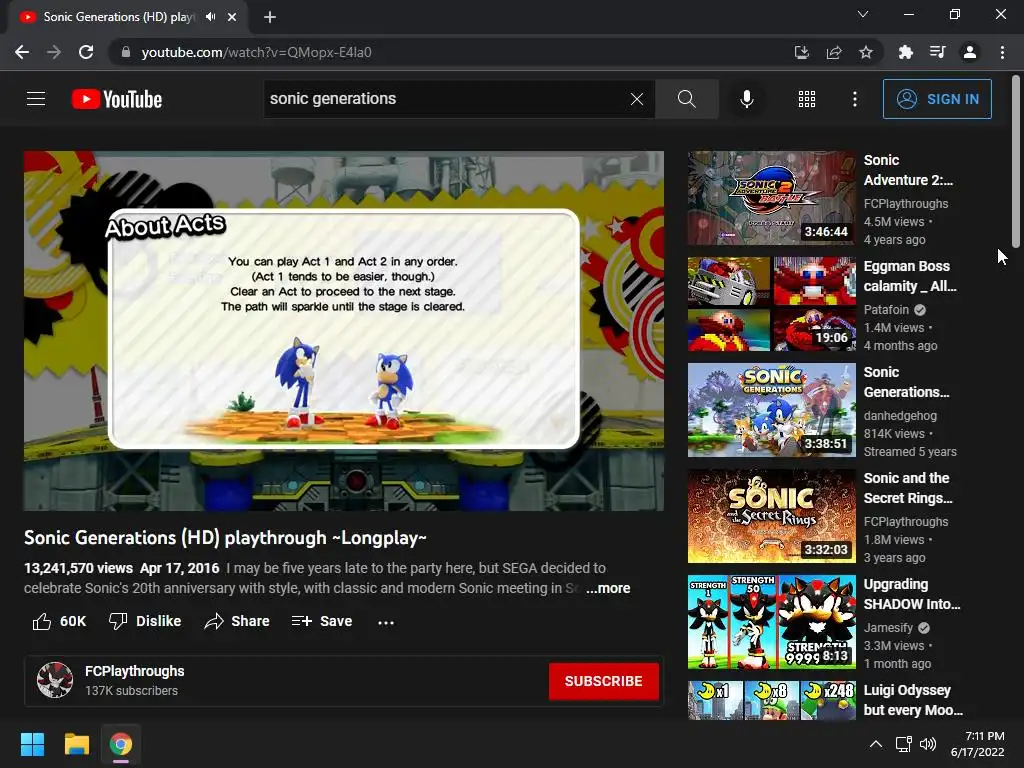Open File Explorer from taskbar

pos(76,744)
